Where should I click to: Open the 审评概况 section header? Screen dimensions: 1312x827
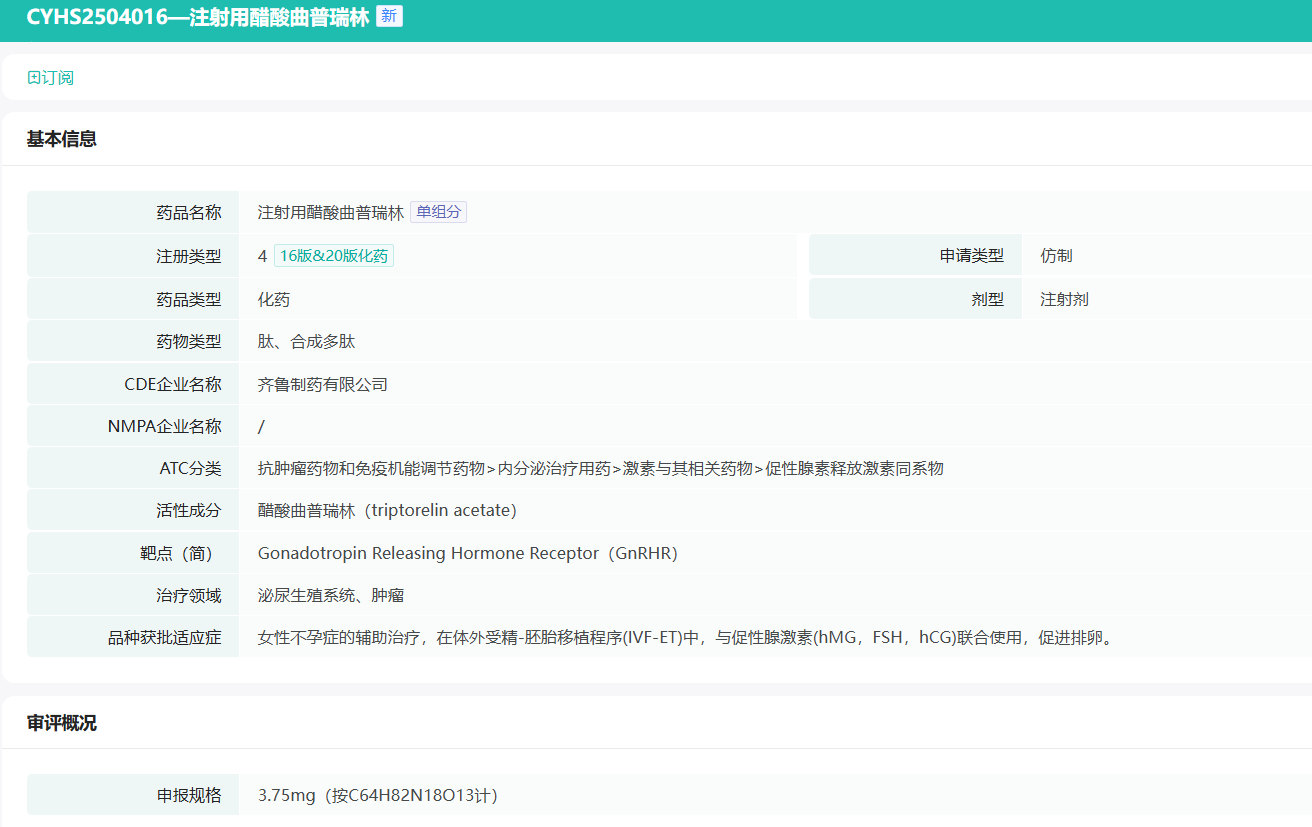[62, 722]
